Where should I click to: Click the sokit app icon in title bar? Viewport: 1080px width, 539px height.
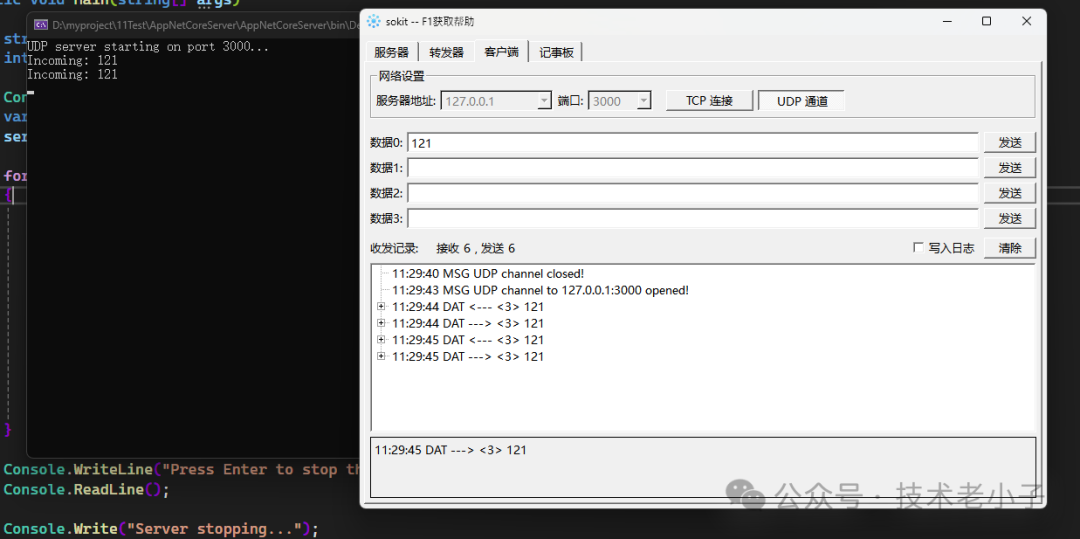(374, 21)
